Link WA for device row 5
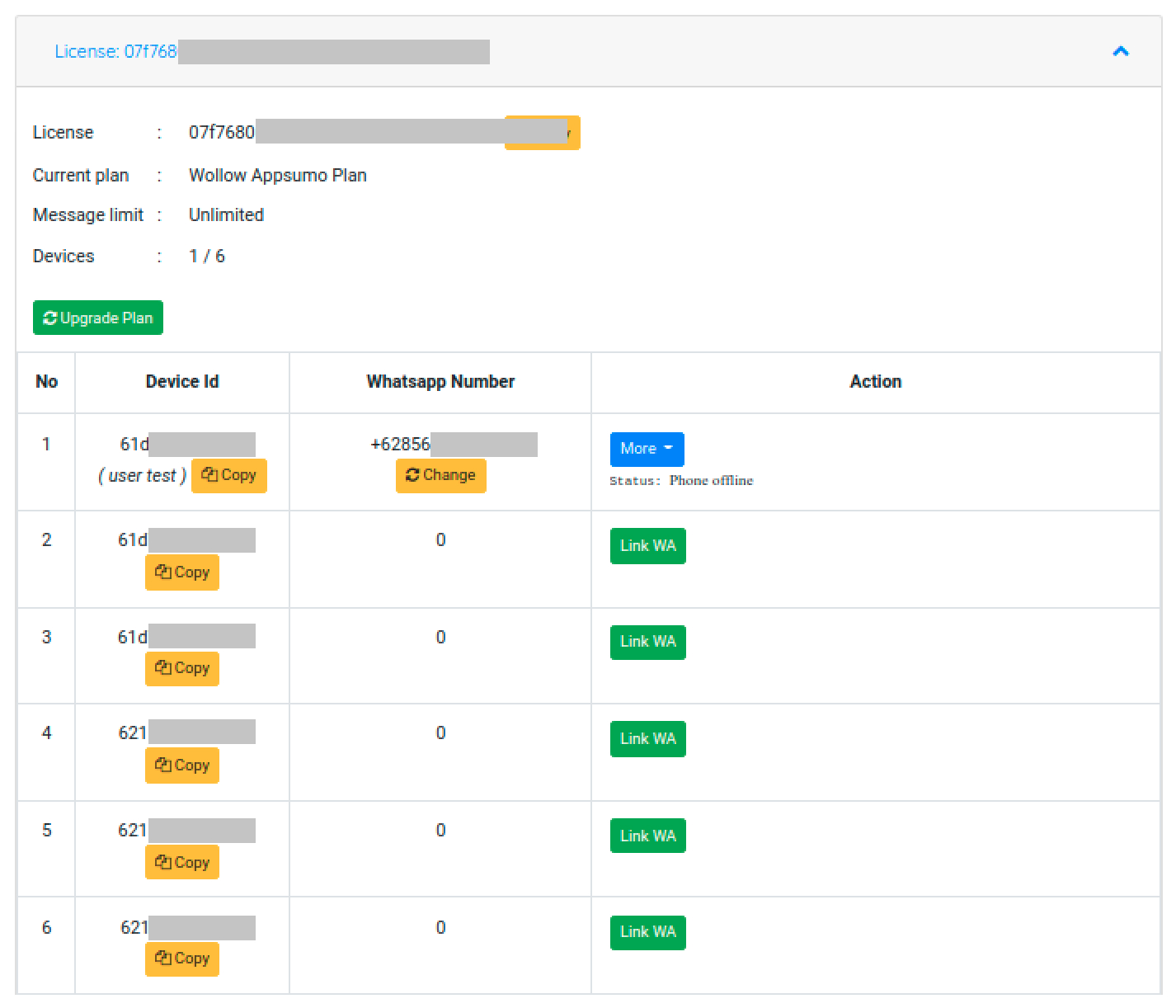This screenshot has height=1008, width=1176. pyautogui.click(x=648, y=836)
